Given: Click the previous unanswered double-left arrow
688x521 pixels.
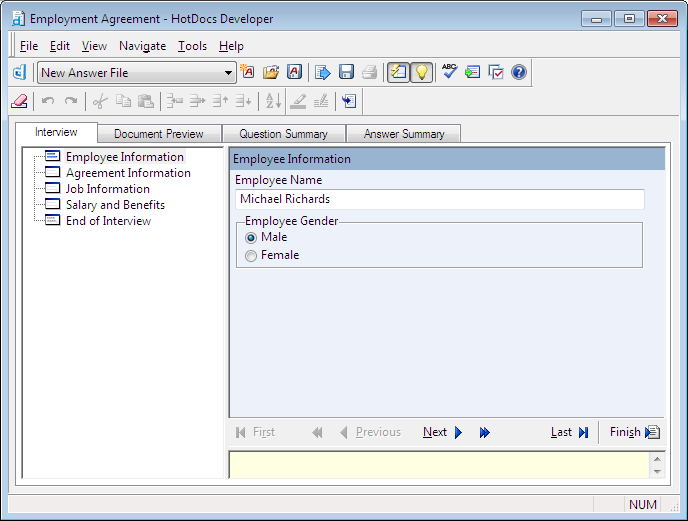Looking at the screenshot, I should [317, 433].
